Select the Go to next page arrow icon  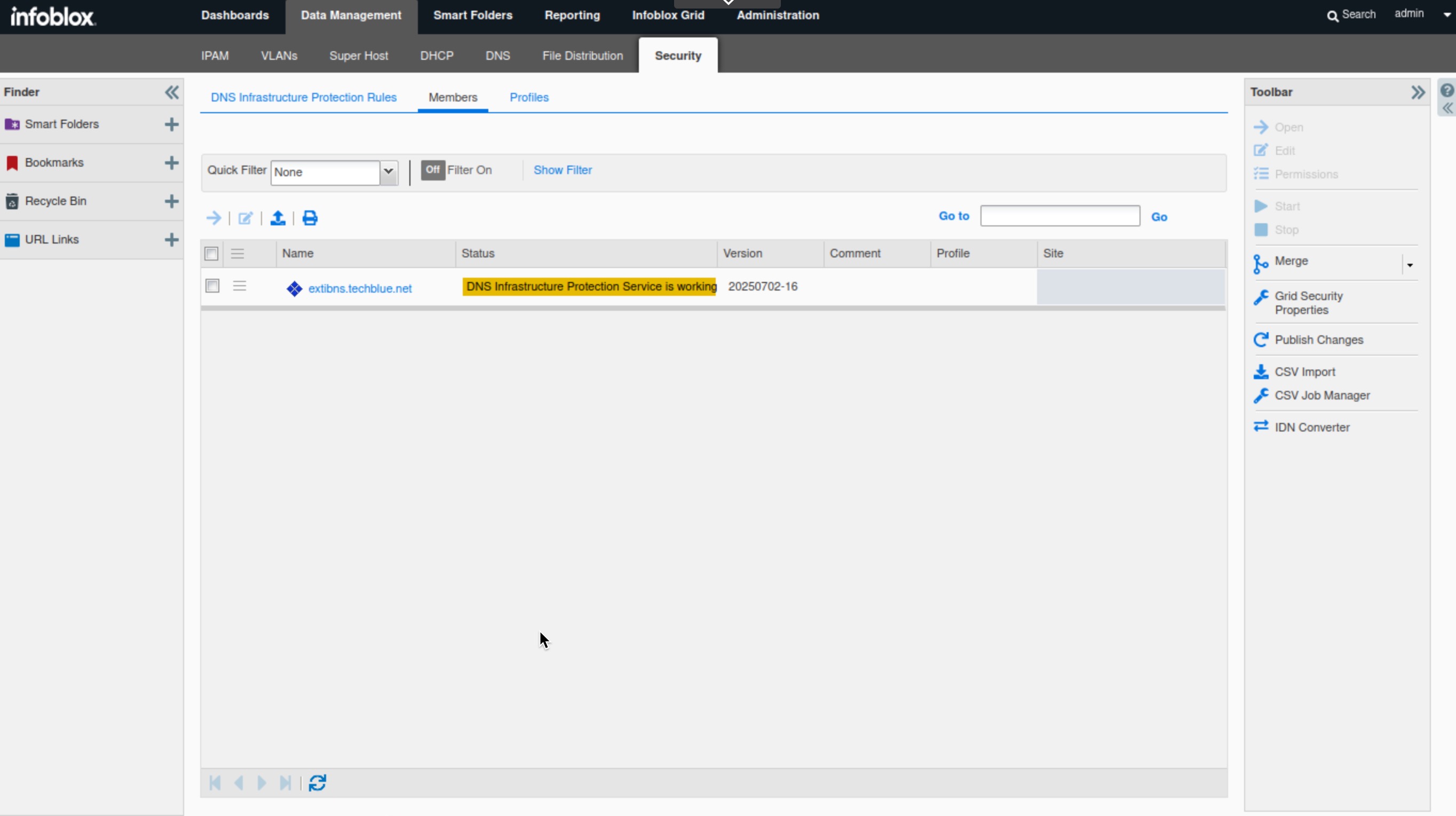(262, 783)
